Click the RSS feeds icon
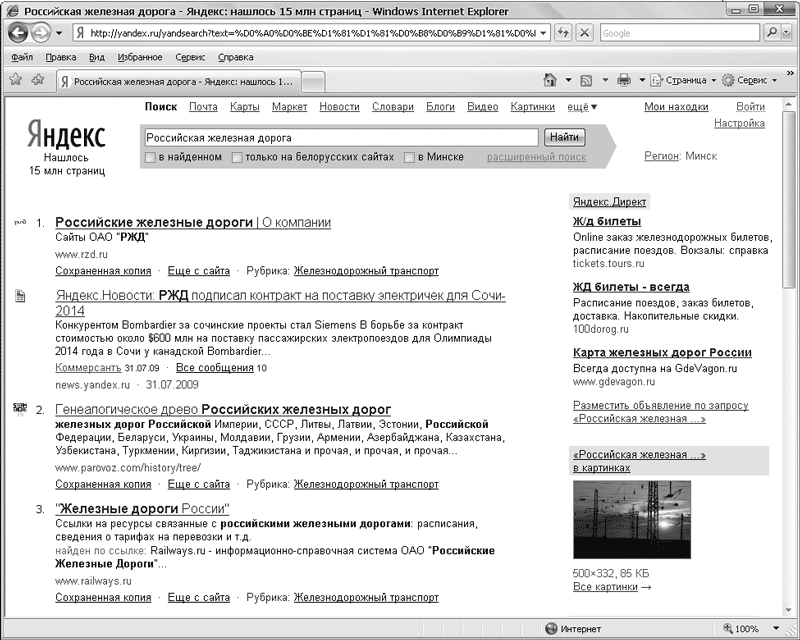The width and height of the screenshot is (800, 640). pyautogui.click(x=587, y=79)
